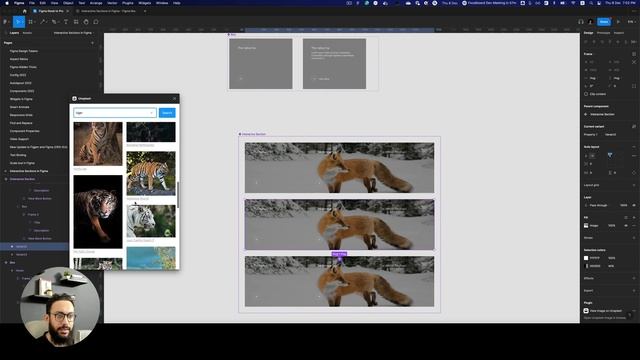640x360 pixels.
Task: Open the Widgets menu
Action: point(144,3)
